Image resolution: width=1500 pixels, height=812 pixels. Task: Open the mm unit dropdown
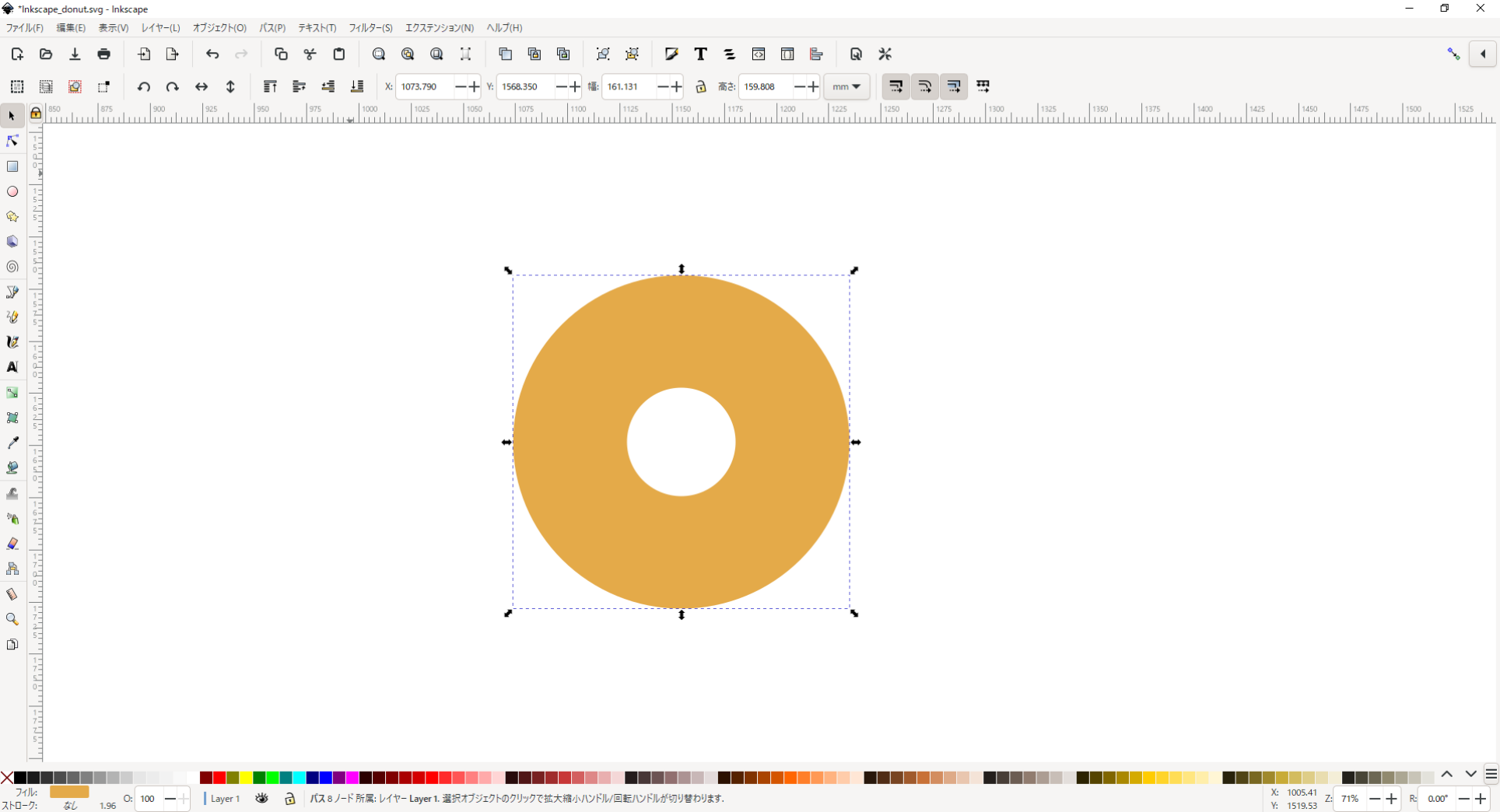tap(846, 86)
